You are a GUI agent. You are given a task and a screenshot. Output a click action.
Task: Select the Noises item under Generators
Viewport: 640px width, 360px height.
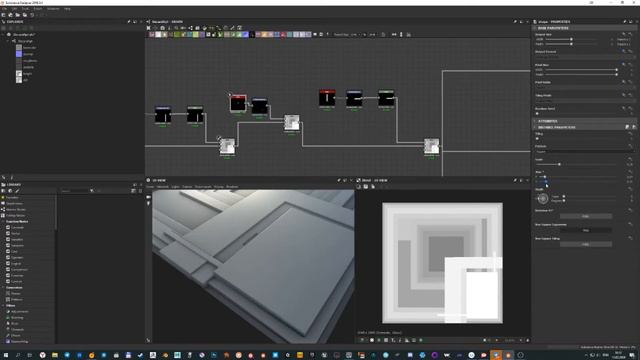16,293
